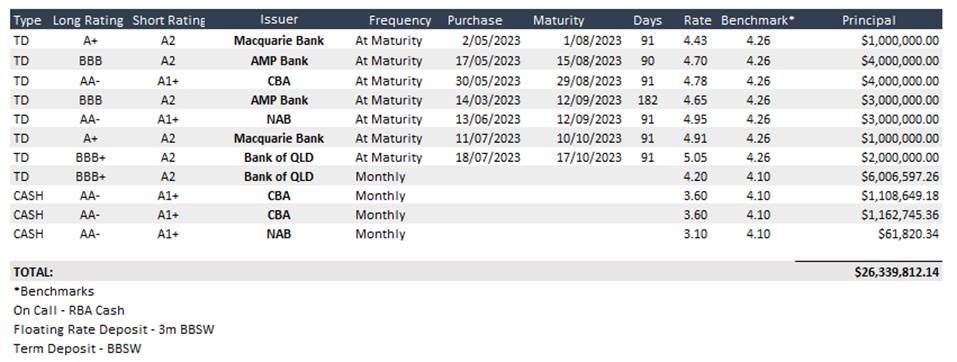The image size is (957, 362).
Task: Click the maturity date 17/10/2023
Action: click(x=589, y=157)
